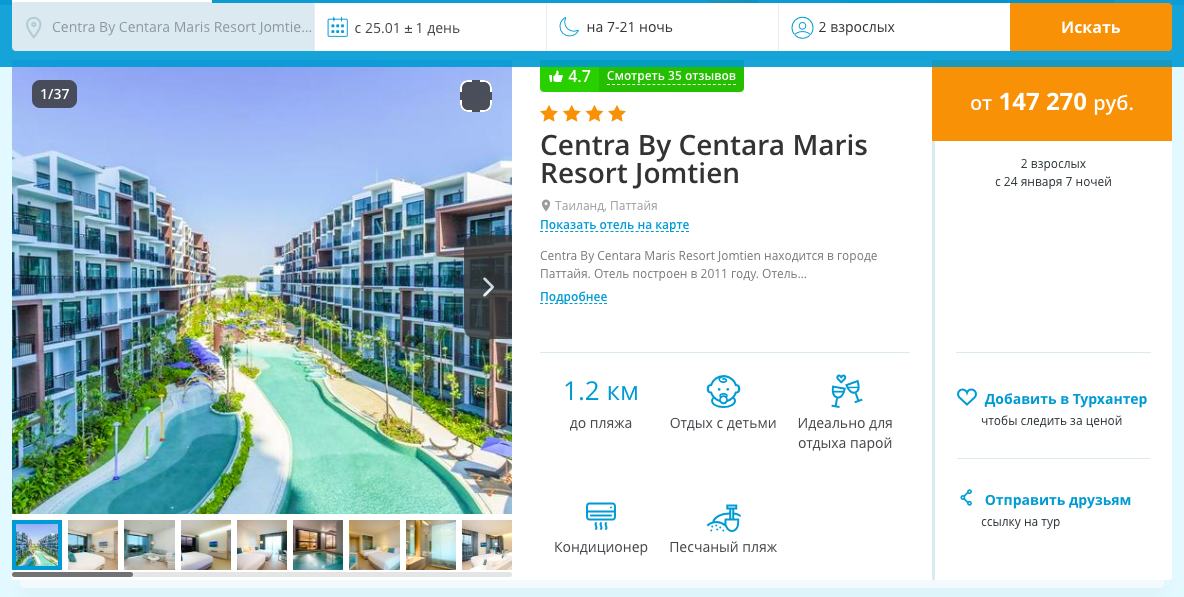This screenshot has height=597, width=1184.
Task: Click the moon icon for nights
Action: point(569,27)
